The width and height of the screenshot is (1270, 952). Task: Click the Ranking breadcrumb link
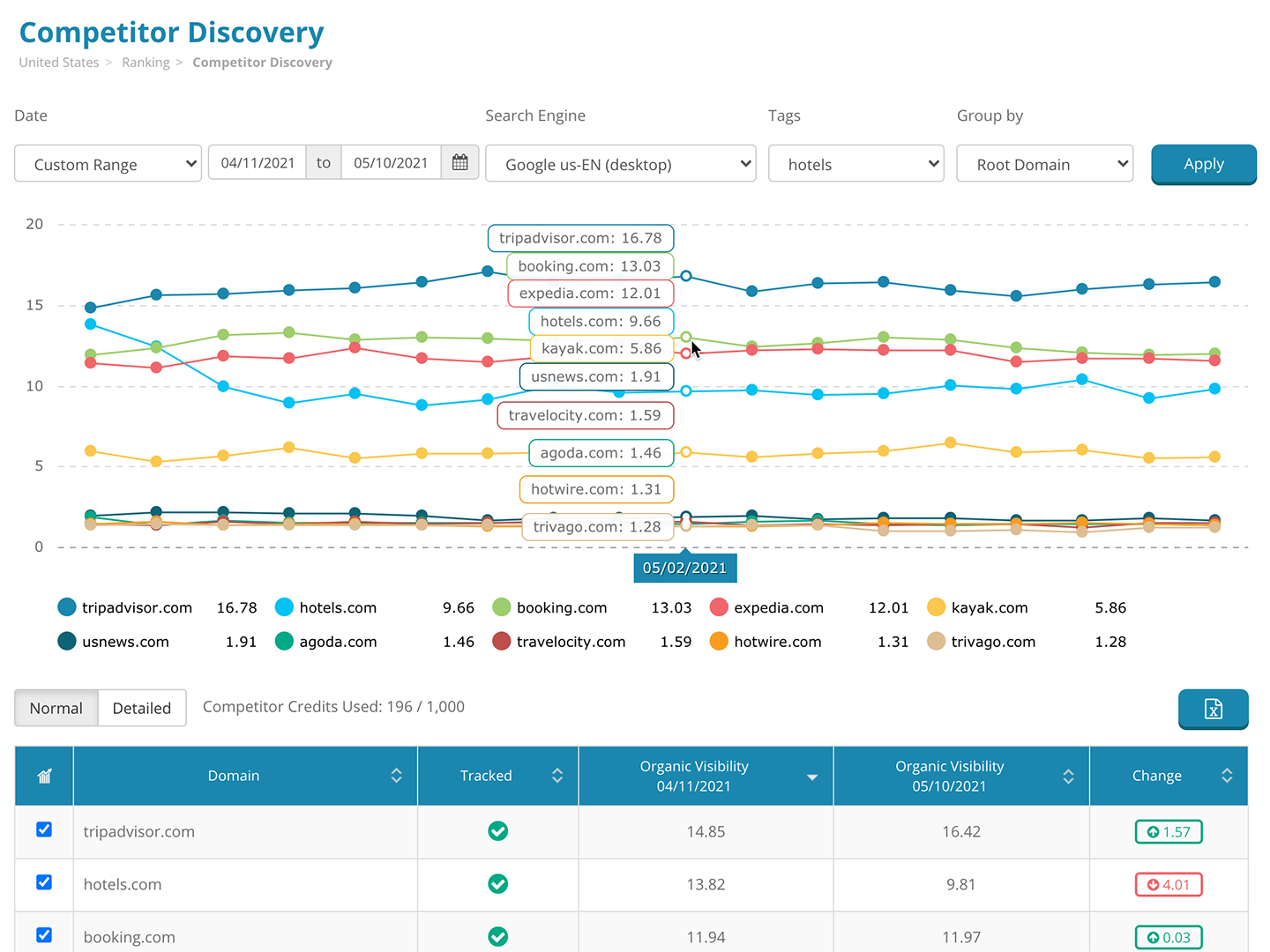coord(146,62)
